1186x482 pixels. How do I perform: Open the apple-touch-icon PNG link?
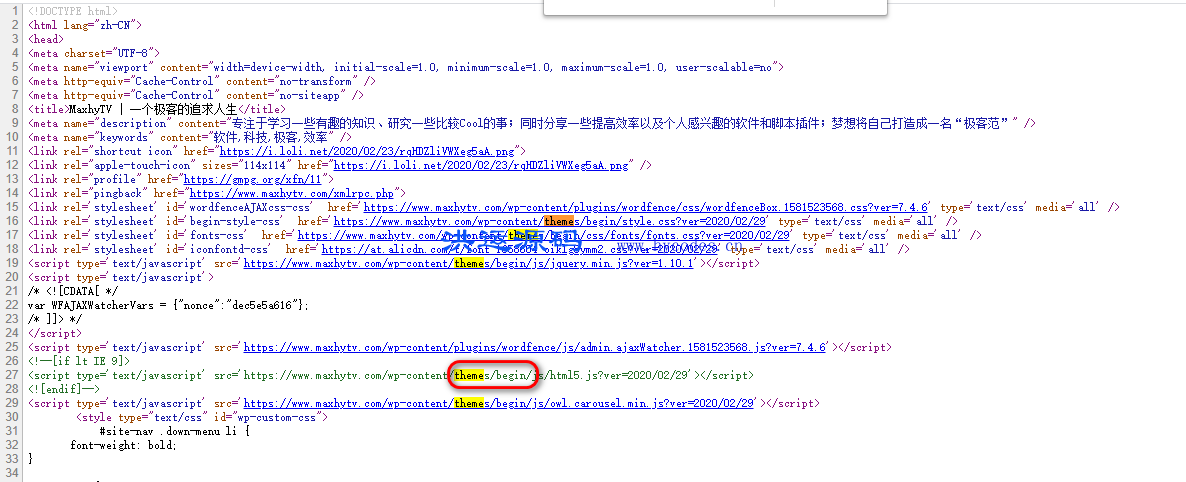[481, 165]
